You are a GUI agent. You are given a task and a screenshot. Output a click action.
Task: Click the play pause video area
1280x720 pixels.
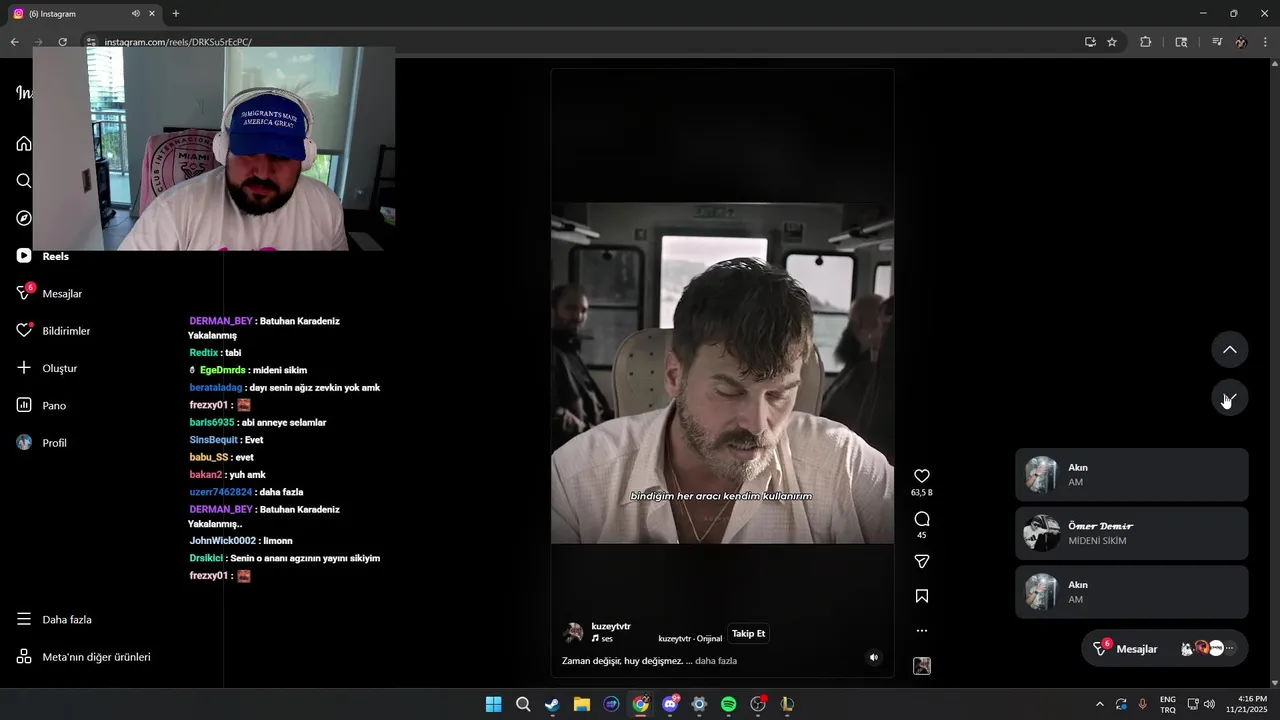(x=722, y=372)
